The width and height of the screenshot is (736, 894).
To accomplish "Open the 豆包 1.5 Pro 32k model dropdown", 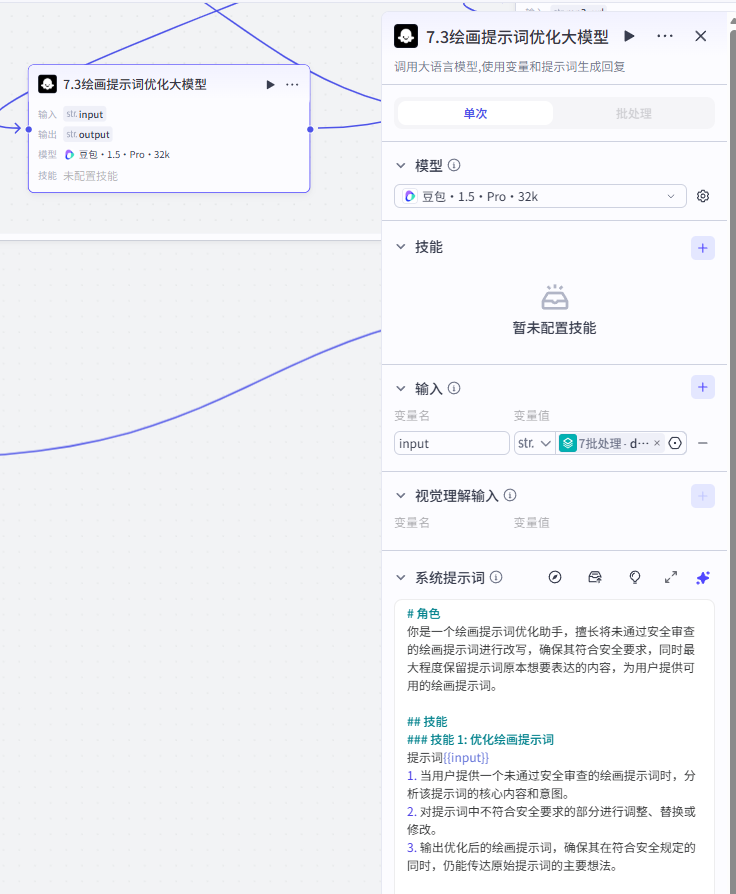I will 540,196.
